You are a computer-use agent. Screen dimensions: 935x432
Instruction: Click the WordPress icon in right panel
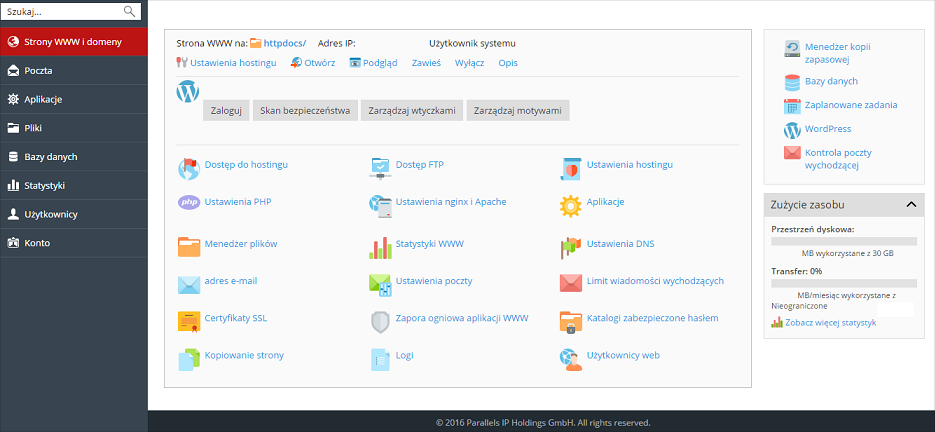[x=792, y=129]
